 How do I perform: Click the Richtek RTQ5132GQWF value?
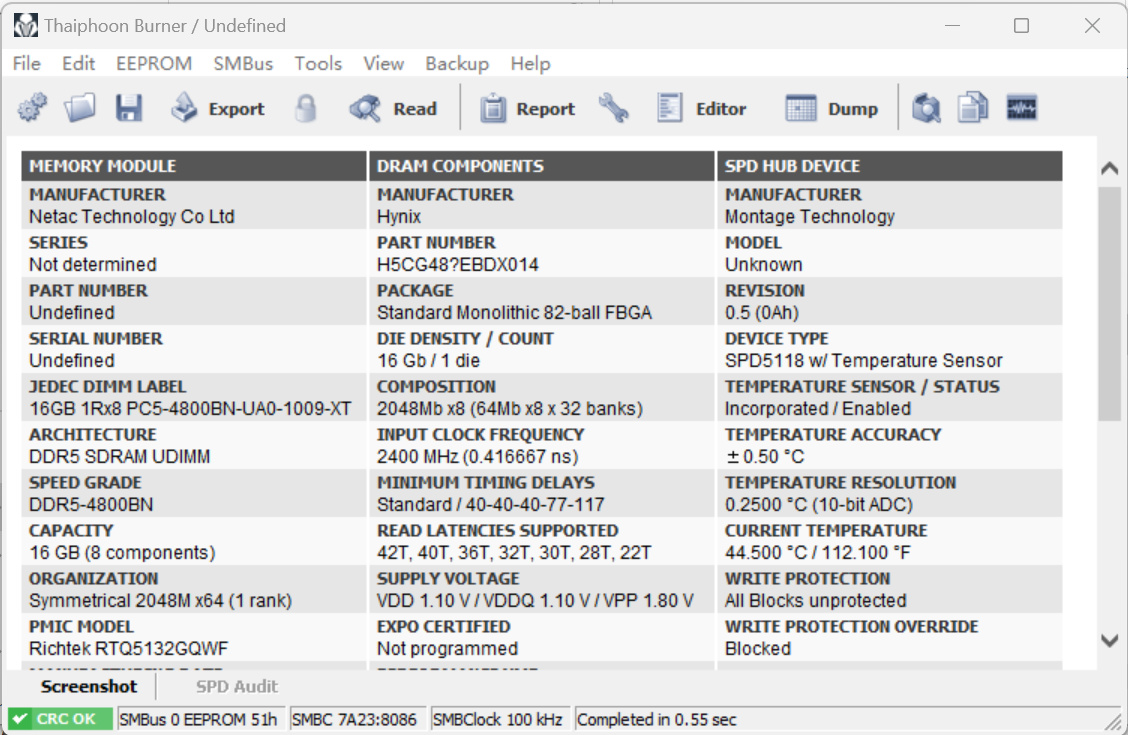[x=128, y=648]
